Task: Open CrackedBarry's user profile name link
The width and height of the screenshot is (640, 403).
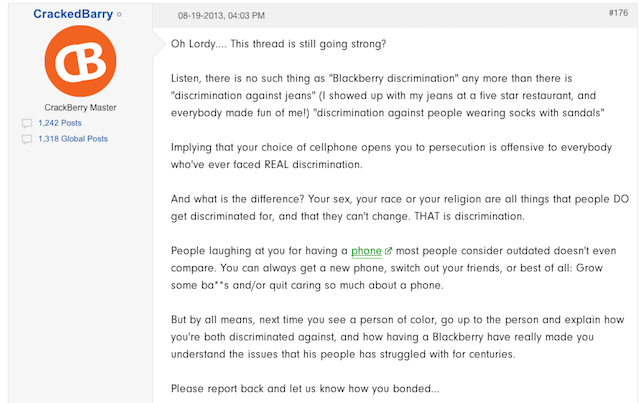Action: (x=73, y=14)
